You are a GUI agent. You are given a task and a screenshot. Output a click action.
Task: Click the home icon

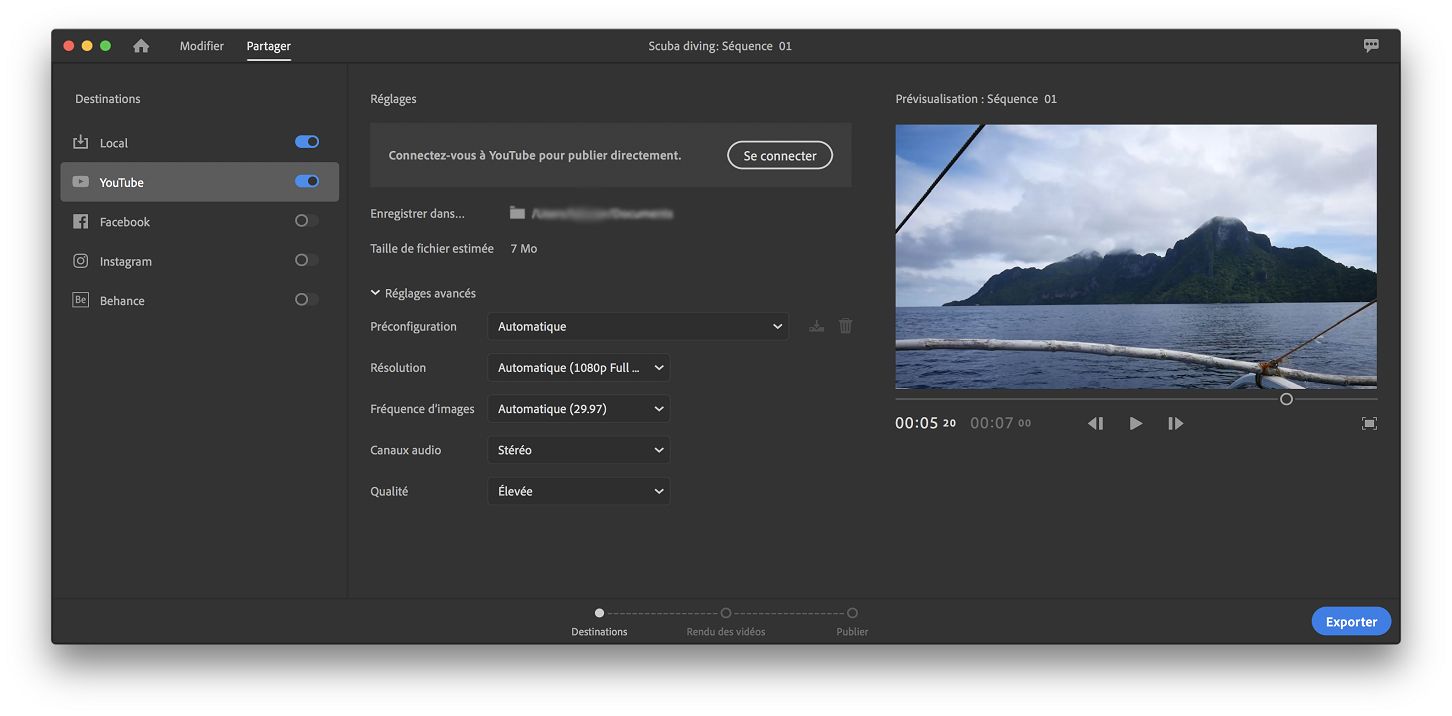pos(140,45)
